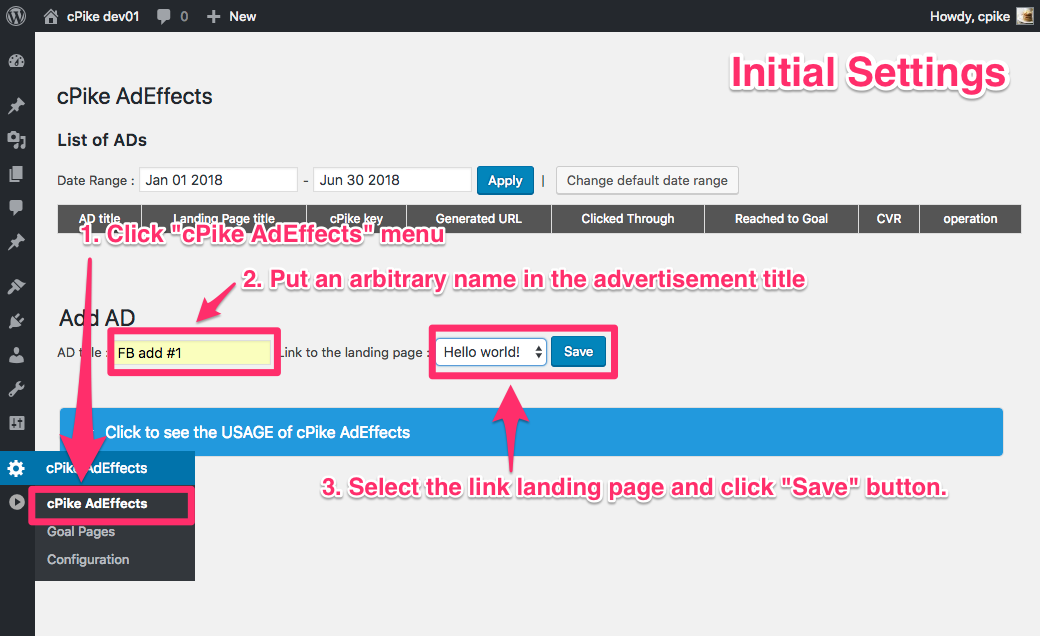Open the Appearance paintbrush icon
This screenshot has height=636, width=1040.
[x=17, y=286]
